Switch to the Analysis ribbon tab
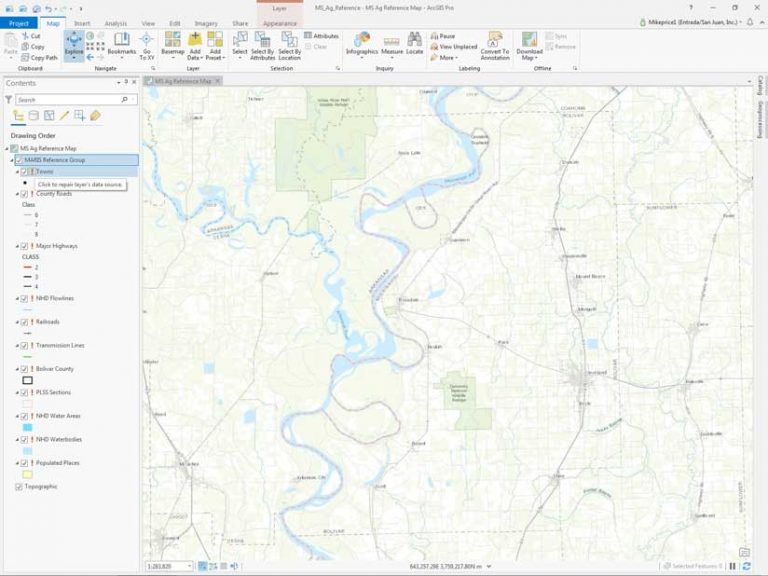Image resolution: width=768 pixels, height=576 pixels. tap(116, 23)
